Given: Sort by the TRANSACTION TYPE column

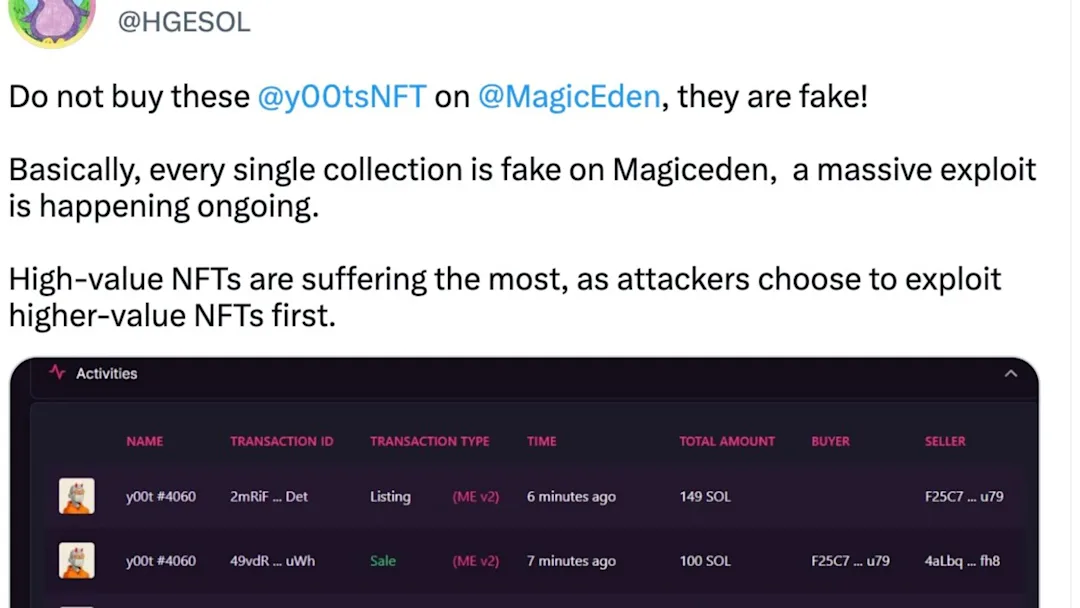Looking at the screenshot, I should click(430, 441).
